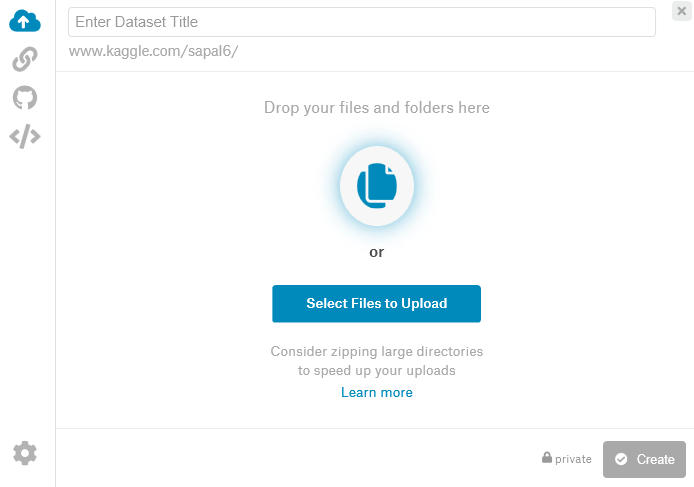Click the 'Drop your files and folders here' text

377,108
